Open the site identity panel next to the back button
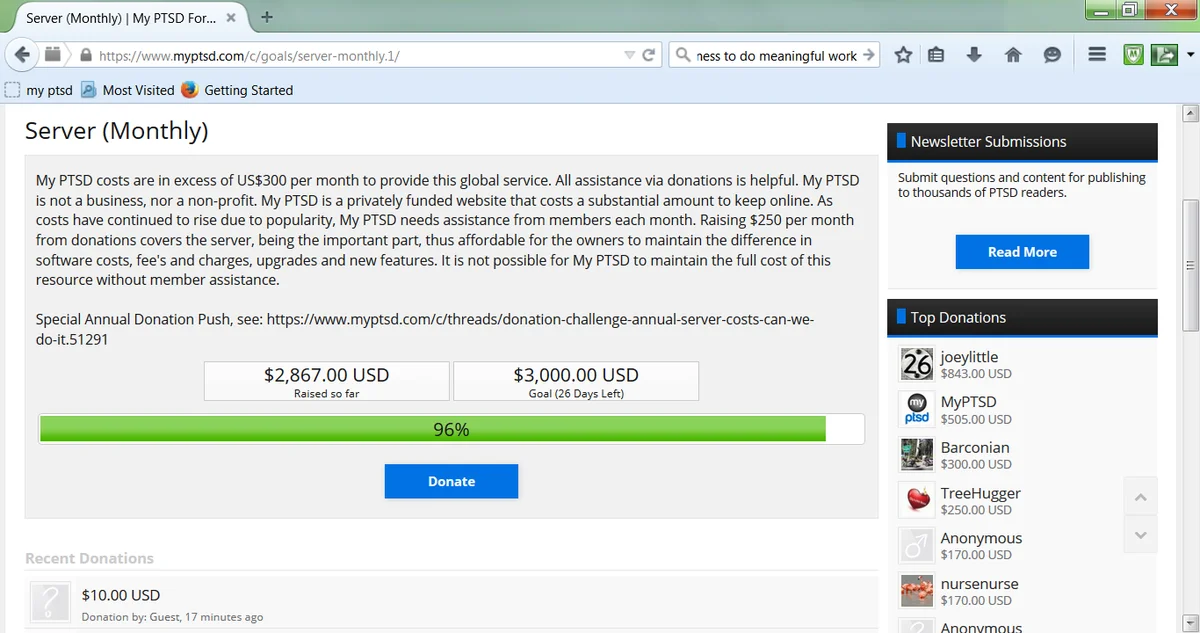 coord(53,56)
